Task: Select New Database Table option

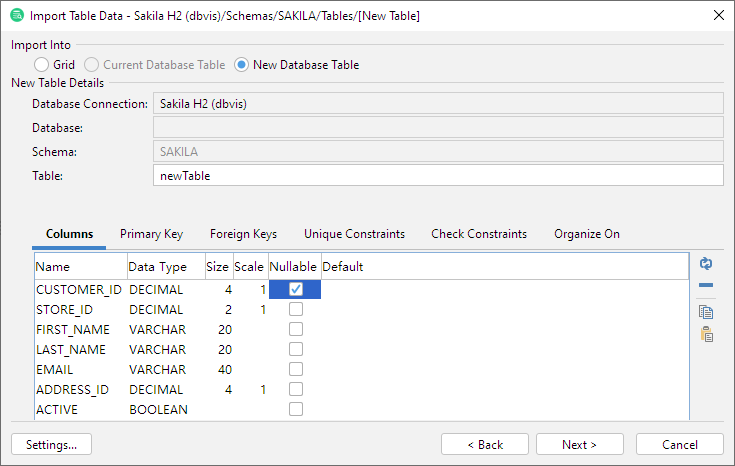Action: [242, 65]
